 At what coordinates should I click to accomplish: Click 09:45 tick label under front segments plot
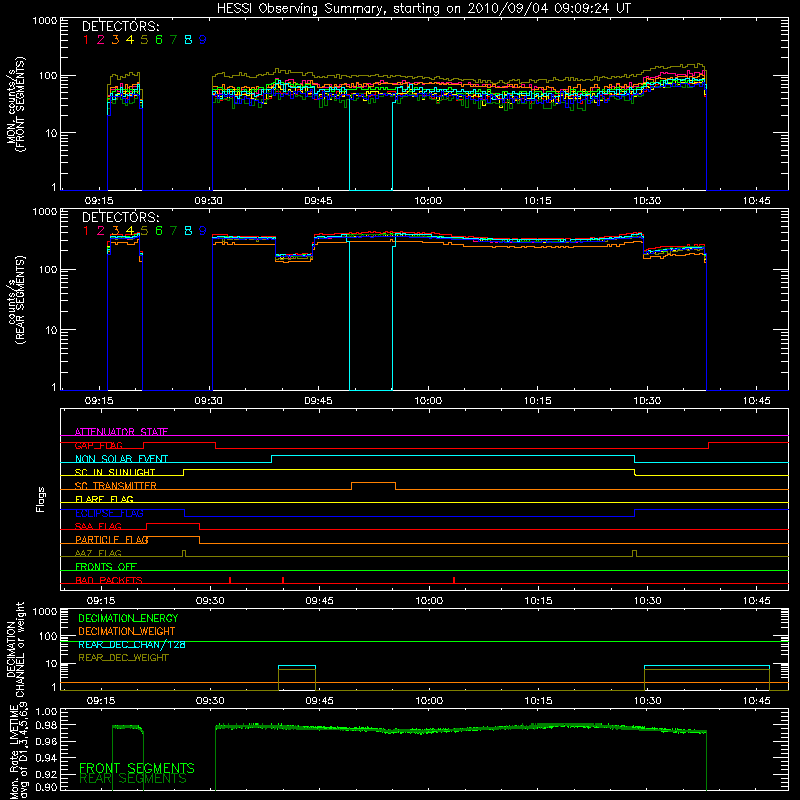tap(318, 201)
